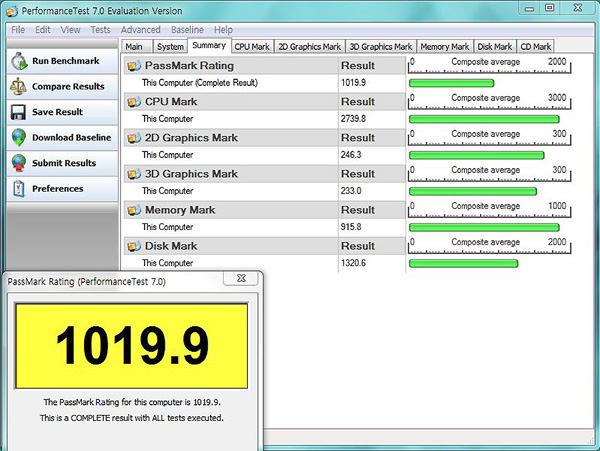The image size is (600, 451).
Task: Click the Memory Mark green result bar
Action: [484, 227]
